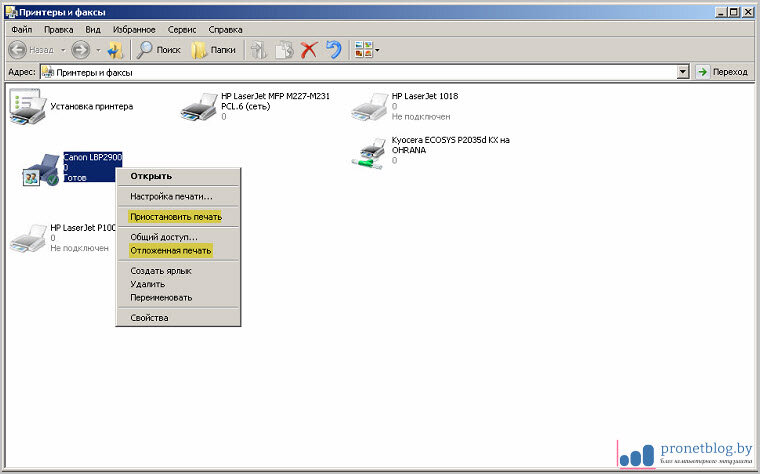The image size is (760, 474).
Task: Click the address bar folder icon
Action: click(48, 72)
